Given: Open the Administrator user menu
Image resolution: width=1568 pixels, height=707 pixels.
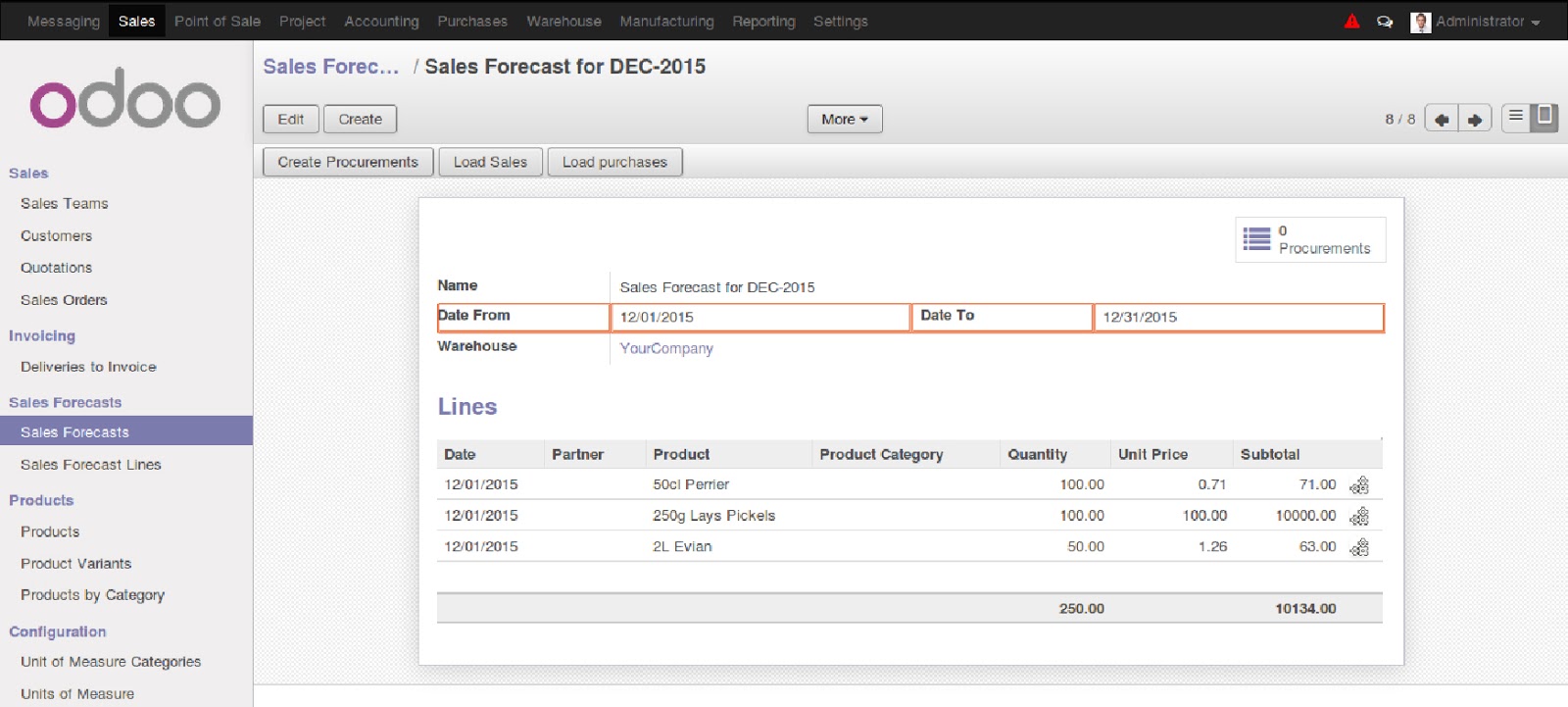Looking at the screenshot, I should tap(1478, 21).
